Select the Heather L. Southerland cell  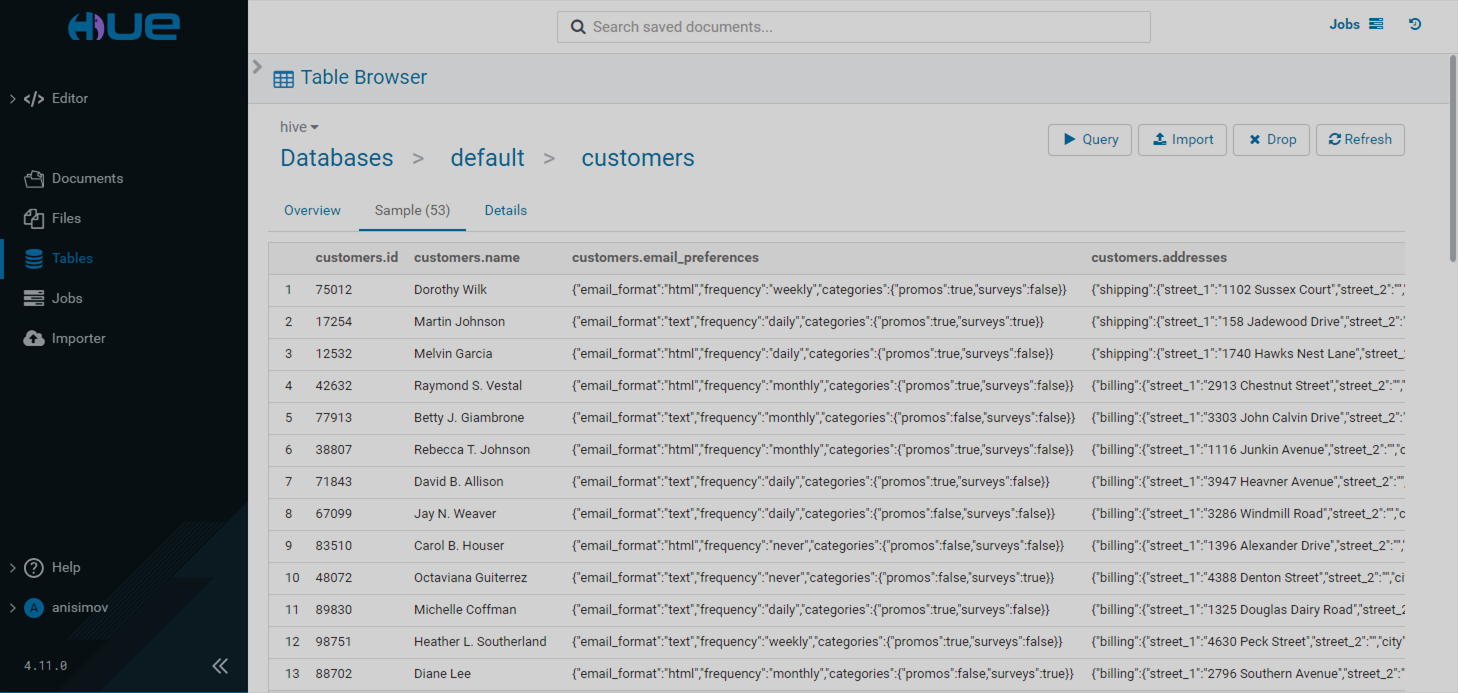click(480, 642)
